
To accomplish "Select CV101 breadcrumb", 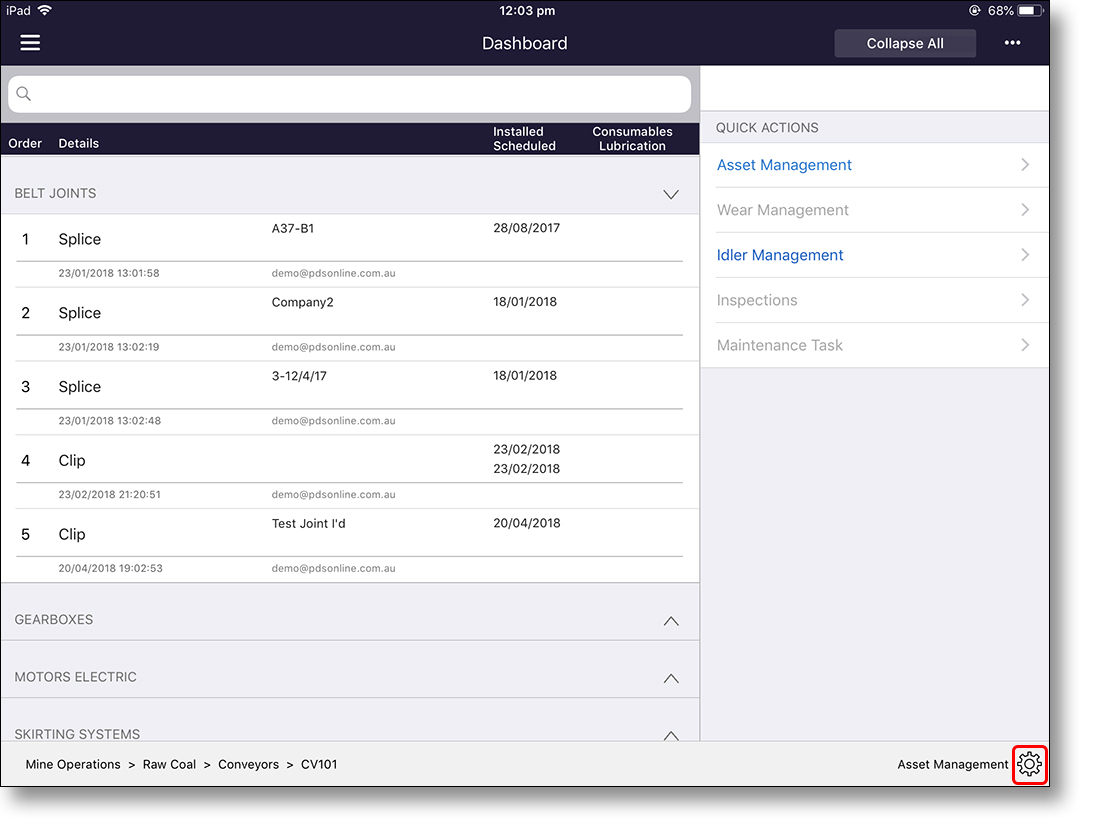I will click(319, 765).
